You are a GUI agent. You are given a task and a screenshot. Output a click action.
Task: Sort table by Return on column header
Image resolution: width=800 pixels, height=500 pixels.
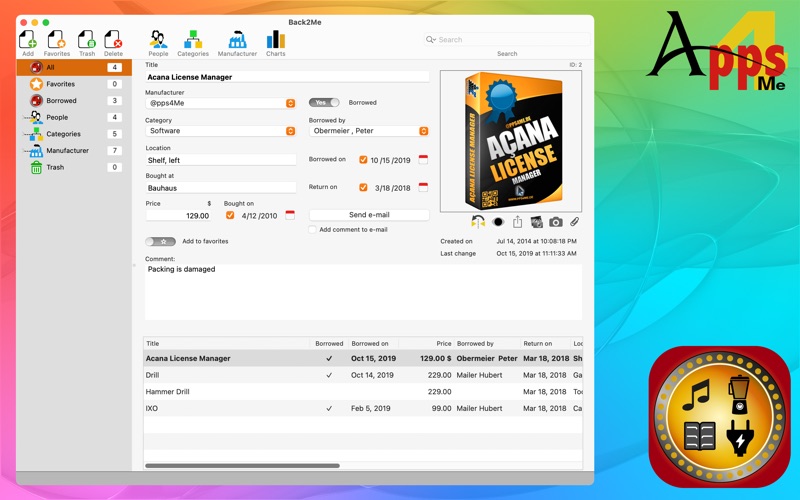(545, 343)
